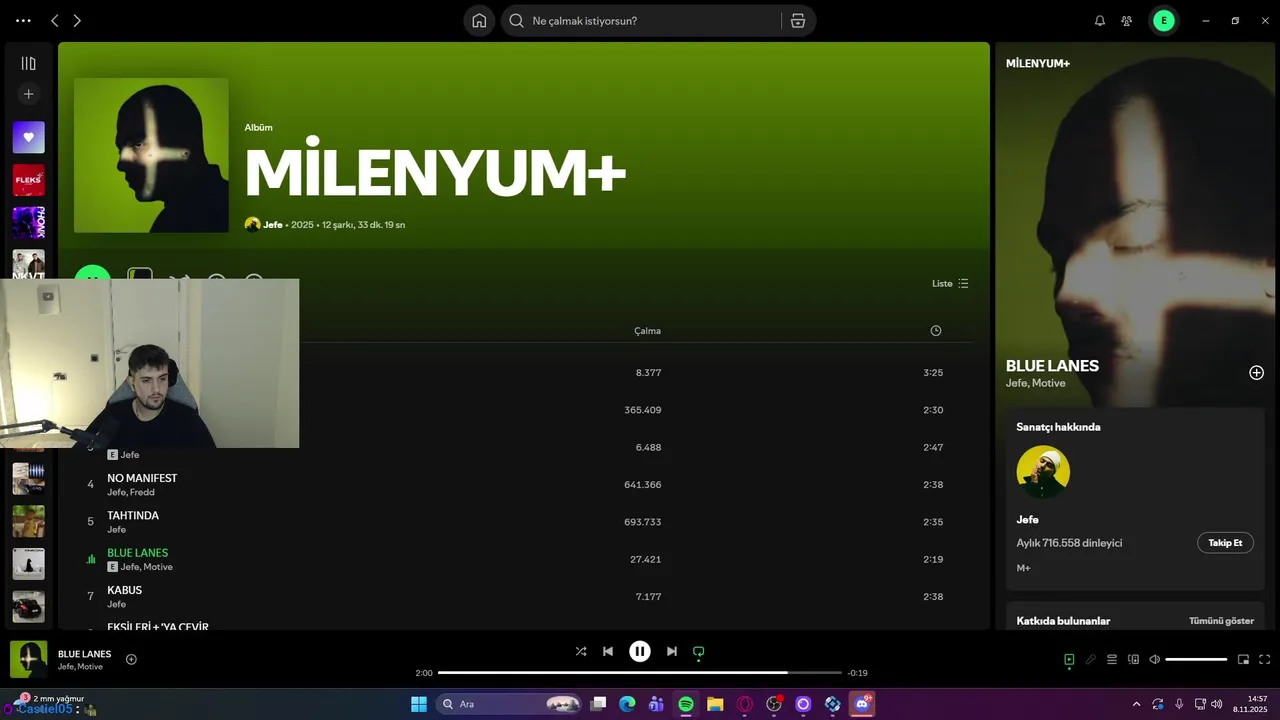Viewport: 1280px width, 720px height.
Task: Expand Your Library sidebar
Action: [29, 63]
